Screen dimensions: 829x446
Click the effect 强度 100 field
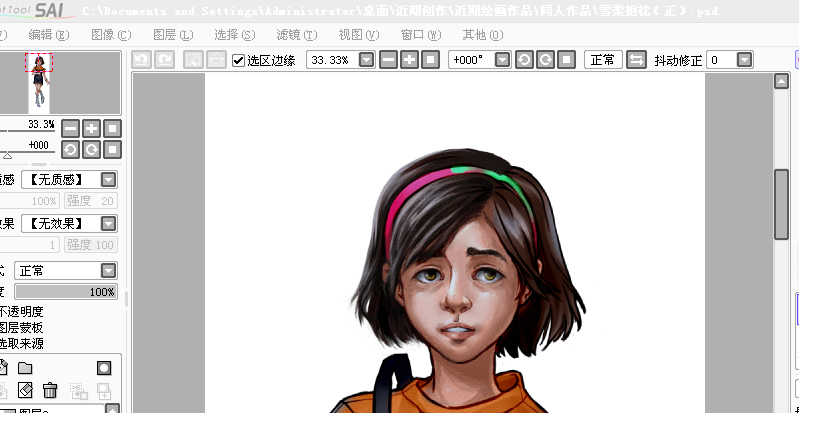[90, 245]
